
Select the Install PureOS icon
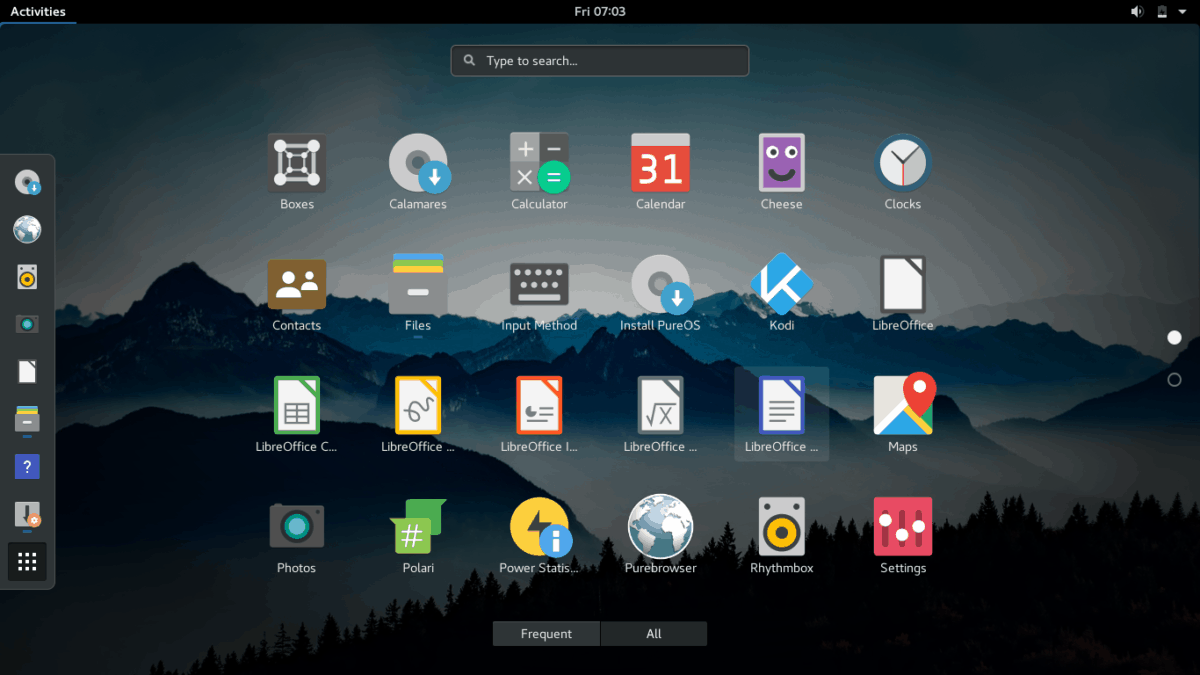tap(660, 284)
